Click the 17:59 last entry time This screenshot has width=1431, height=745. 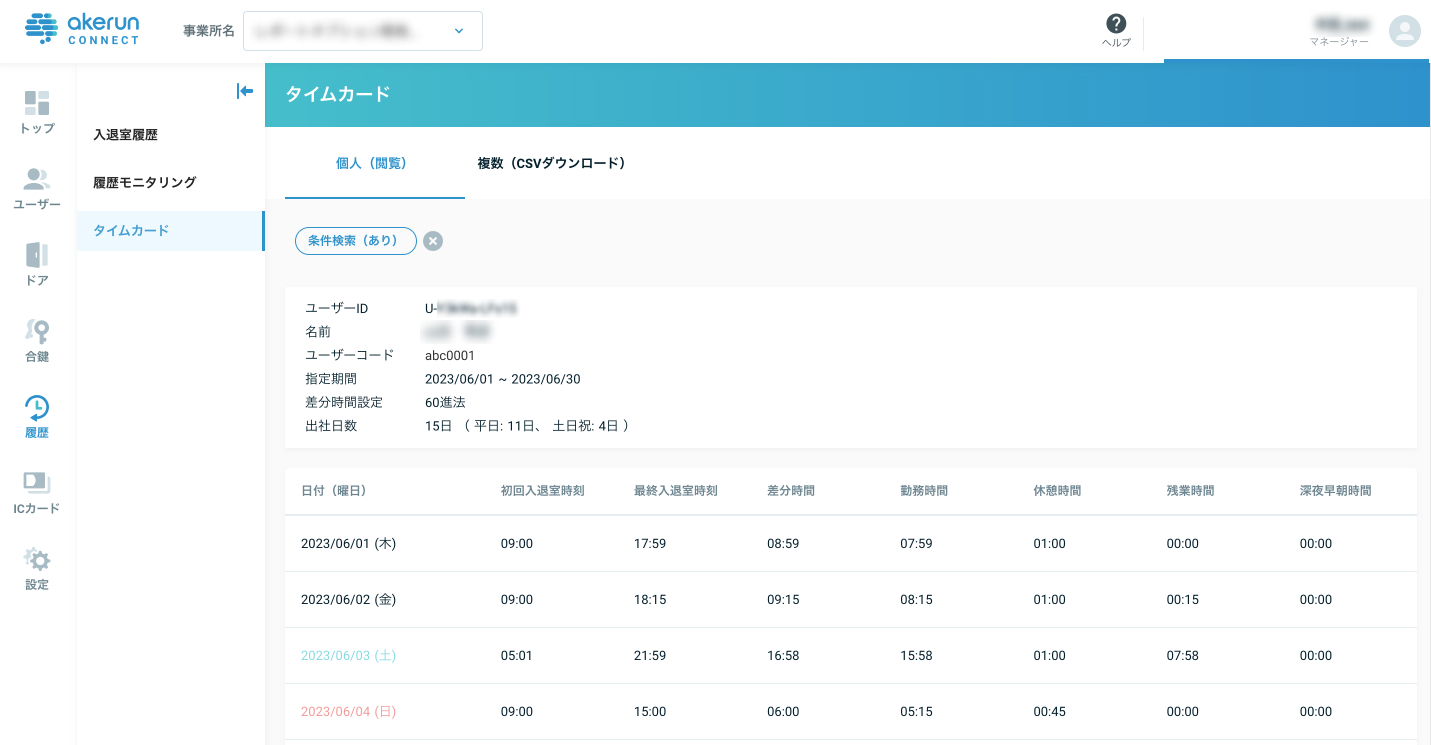650,544
